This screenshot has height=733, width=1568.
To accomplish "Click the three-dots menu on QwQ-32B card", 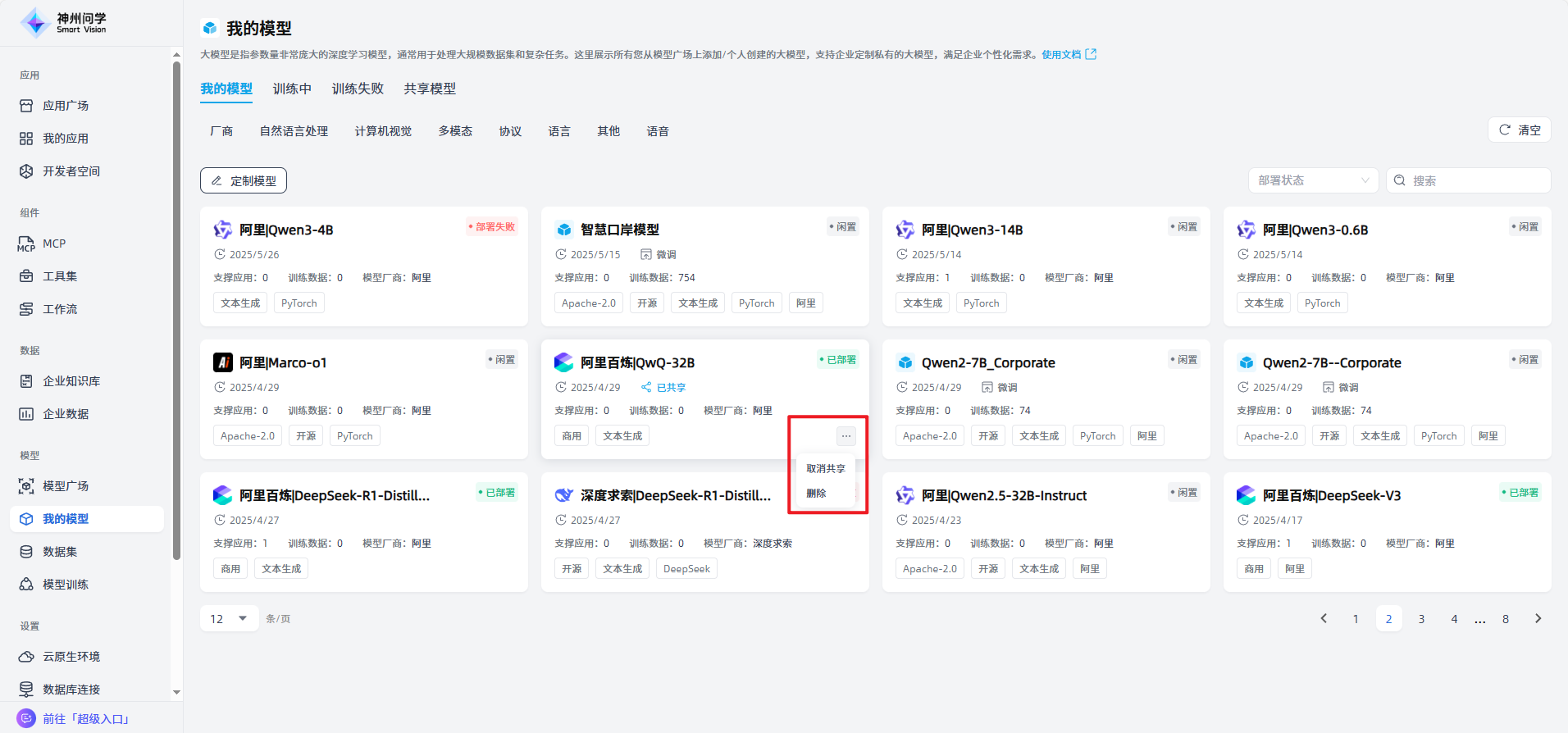I will [846, 436].
